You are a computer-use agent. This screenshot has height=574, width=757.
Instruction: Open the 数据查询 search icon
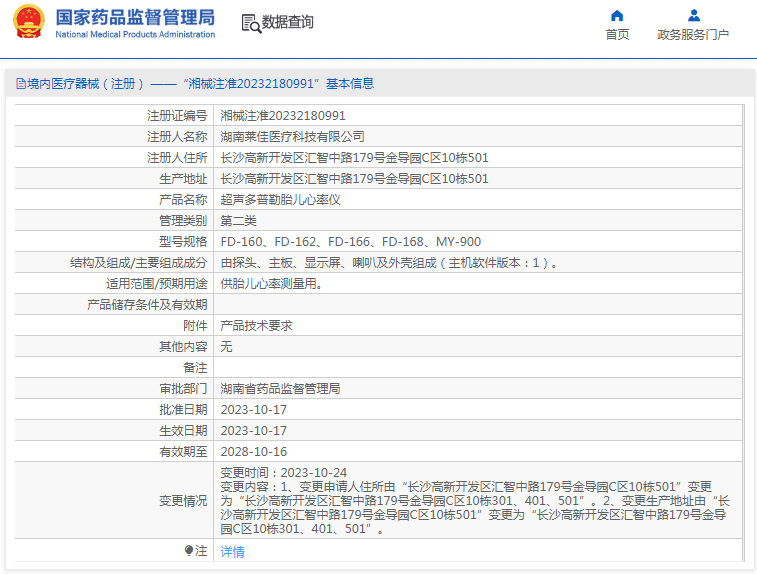click(x=251, y=23)
